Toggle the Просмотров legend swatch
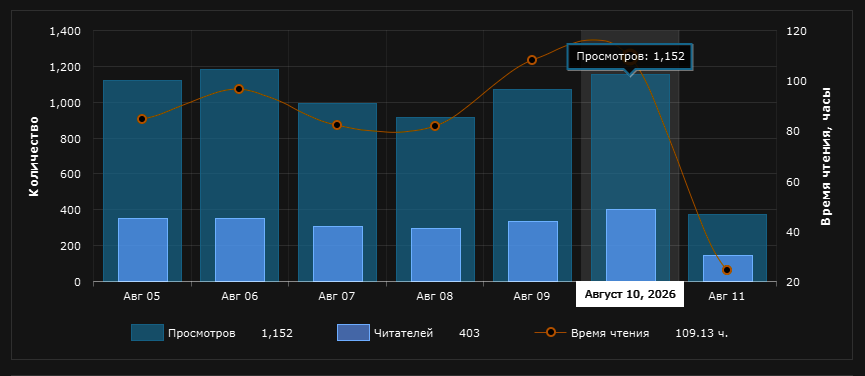 (147, 333)
